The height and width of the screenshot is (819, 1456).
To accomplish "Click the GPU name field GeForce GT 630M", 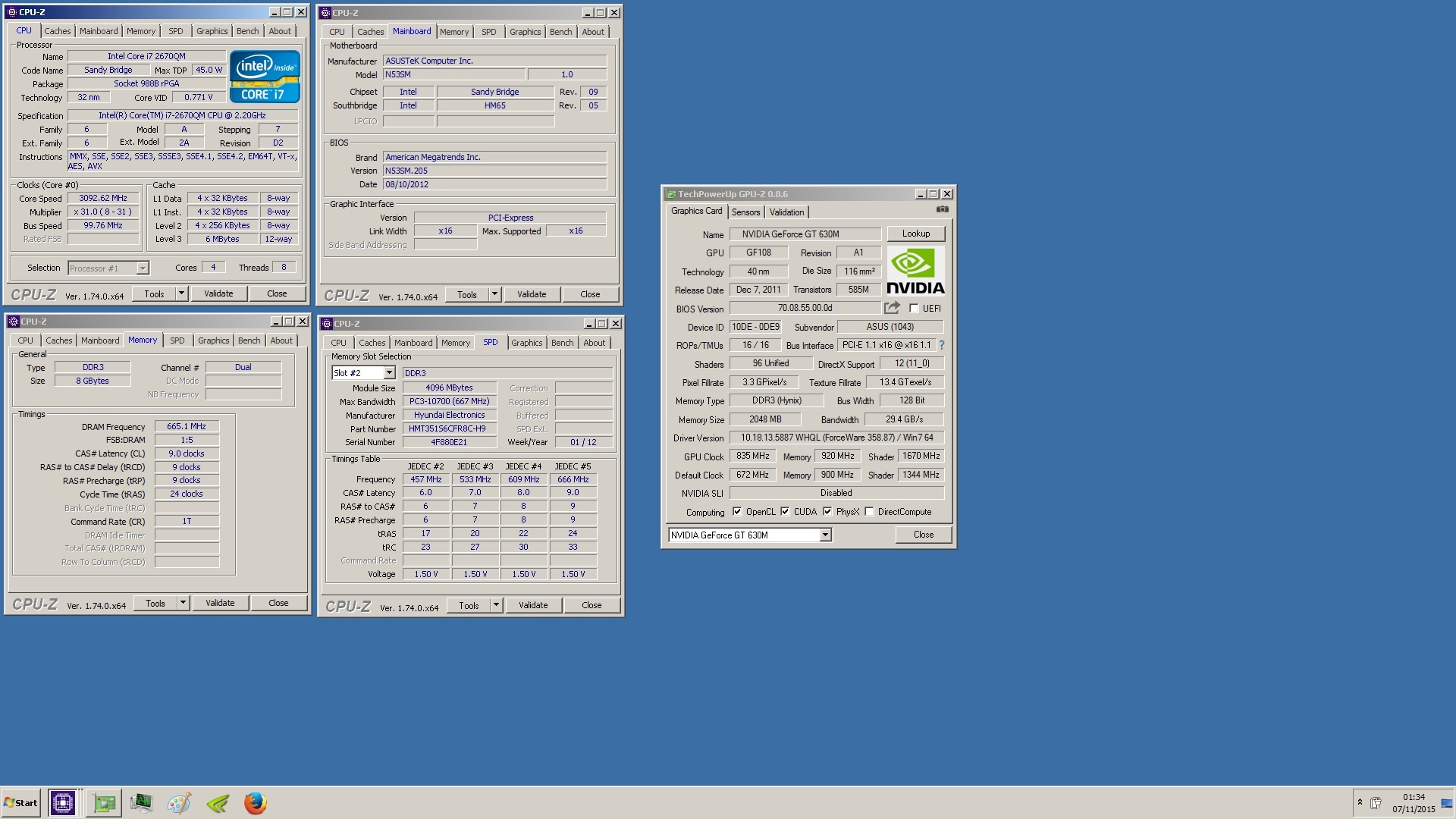I will pos(805,234).
